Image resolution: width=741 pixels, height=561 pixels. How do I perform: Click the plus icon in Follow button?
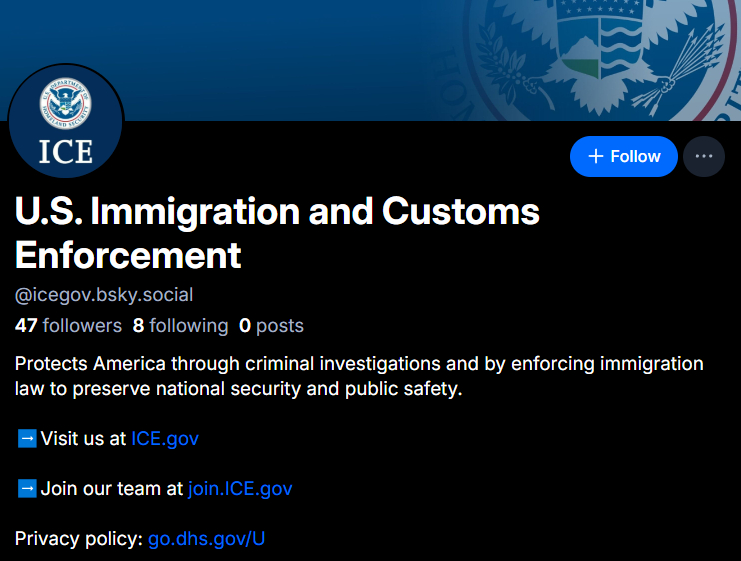tap(596, 156)
